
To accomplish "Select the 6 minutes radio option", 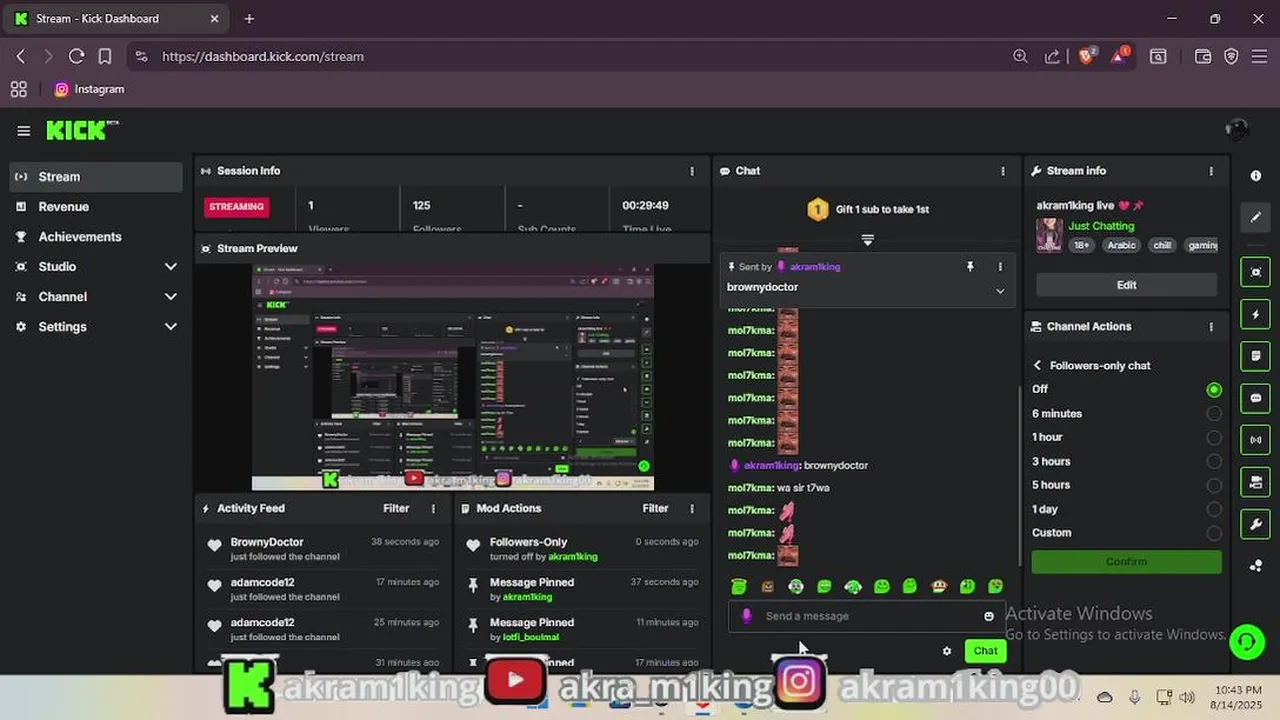I will pyautogui.click(x=1214, y=413).
